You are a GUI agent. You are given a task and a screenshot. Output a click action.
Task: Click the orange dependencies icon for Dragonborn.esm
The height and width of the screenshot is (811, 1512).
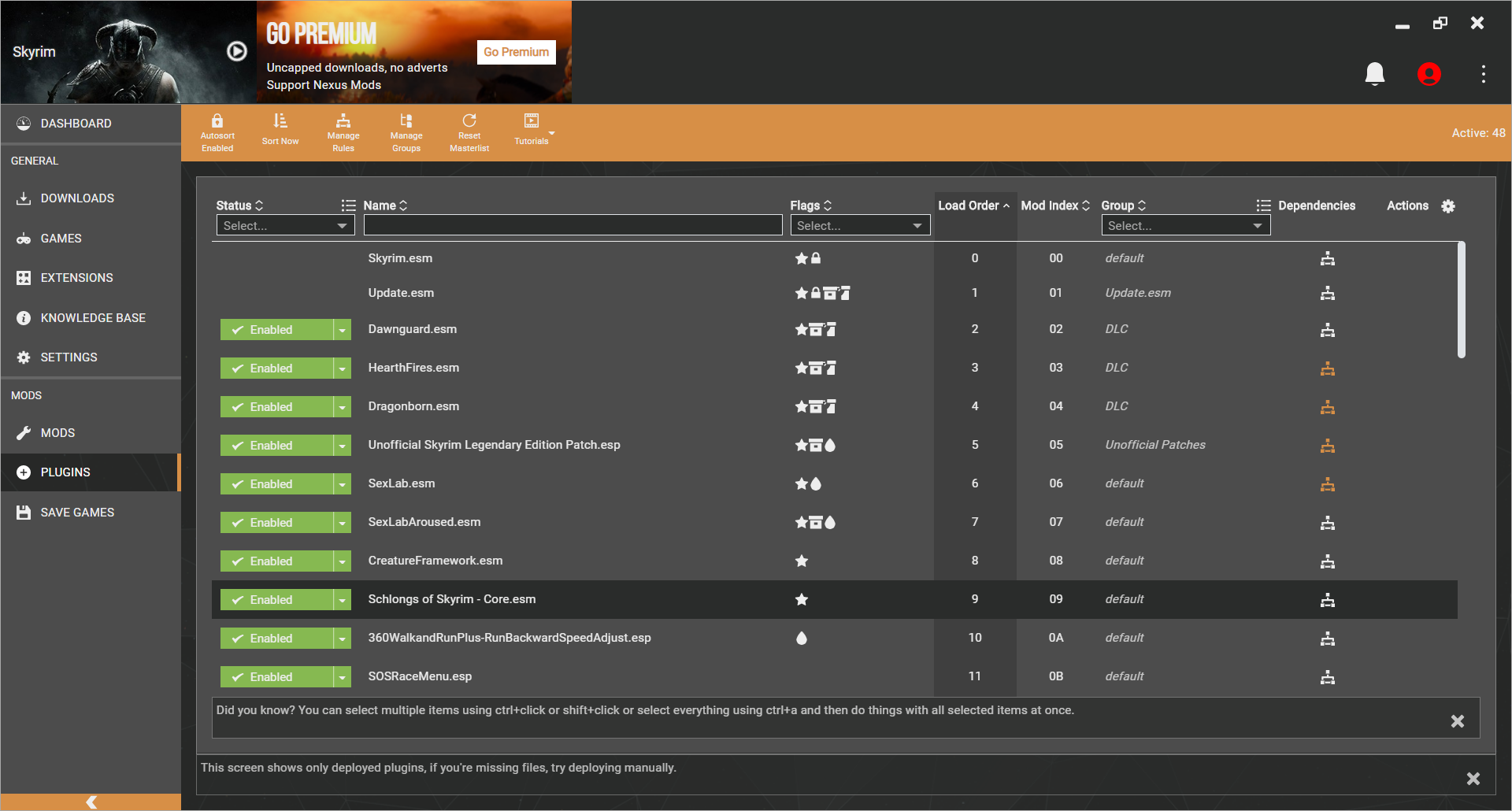[x=1328, y=407]
